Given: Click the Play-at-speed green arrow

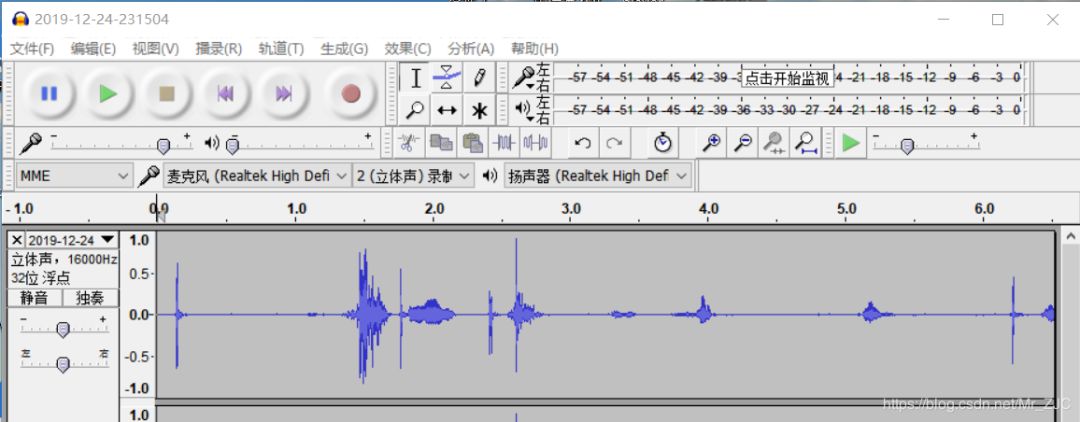Looking at the screenshot, I should tap(851, 143).
